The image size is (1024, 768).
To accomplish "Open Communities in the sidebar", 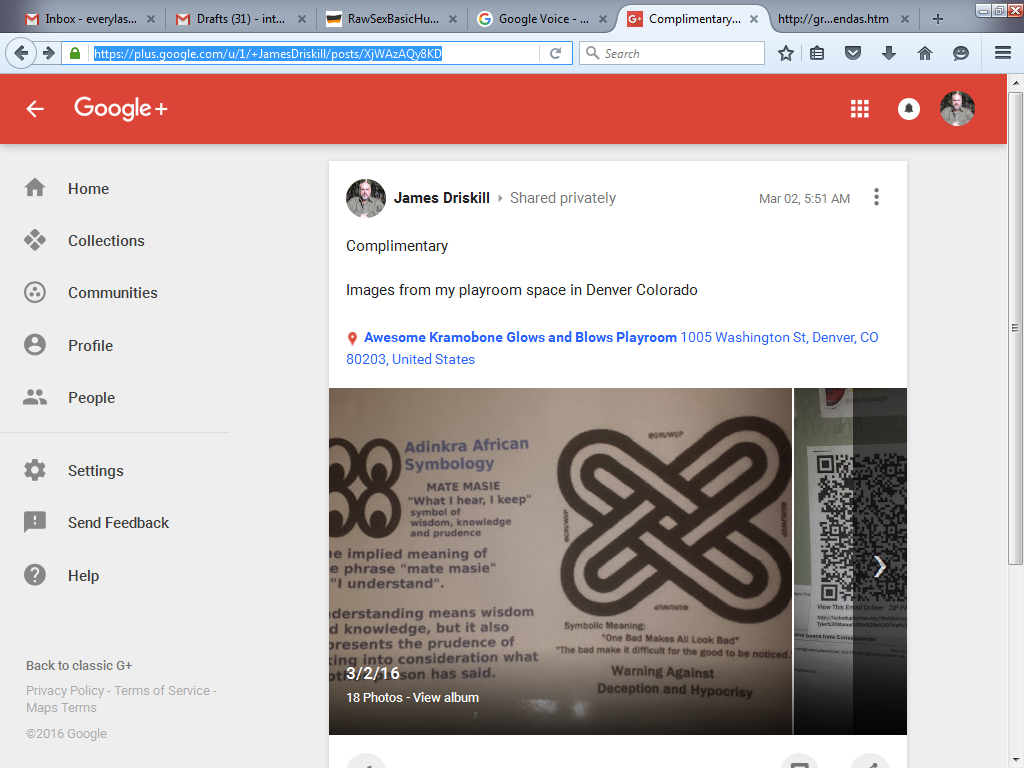I will pyautogui.click(x=114, y=293).
